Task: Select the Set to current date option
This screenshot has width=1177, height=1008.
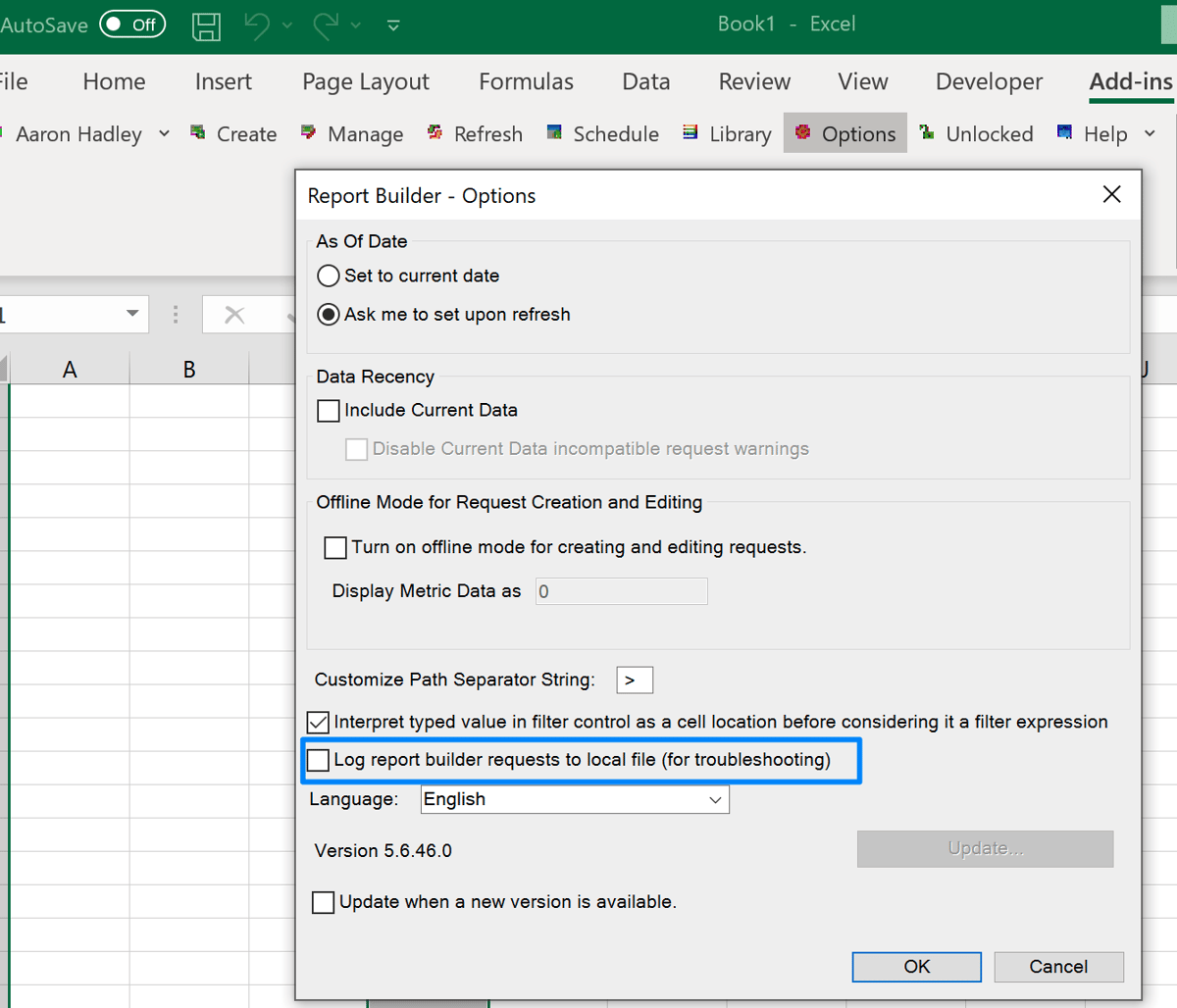Action: [328, 276]
